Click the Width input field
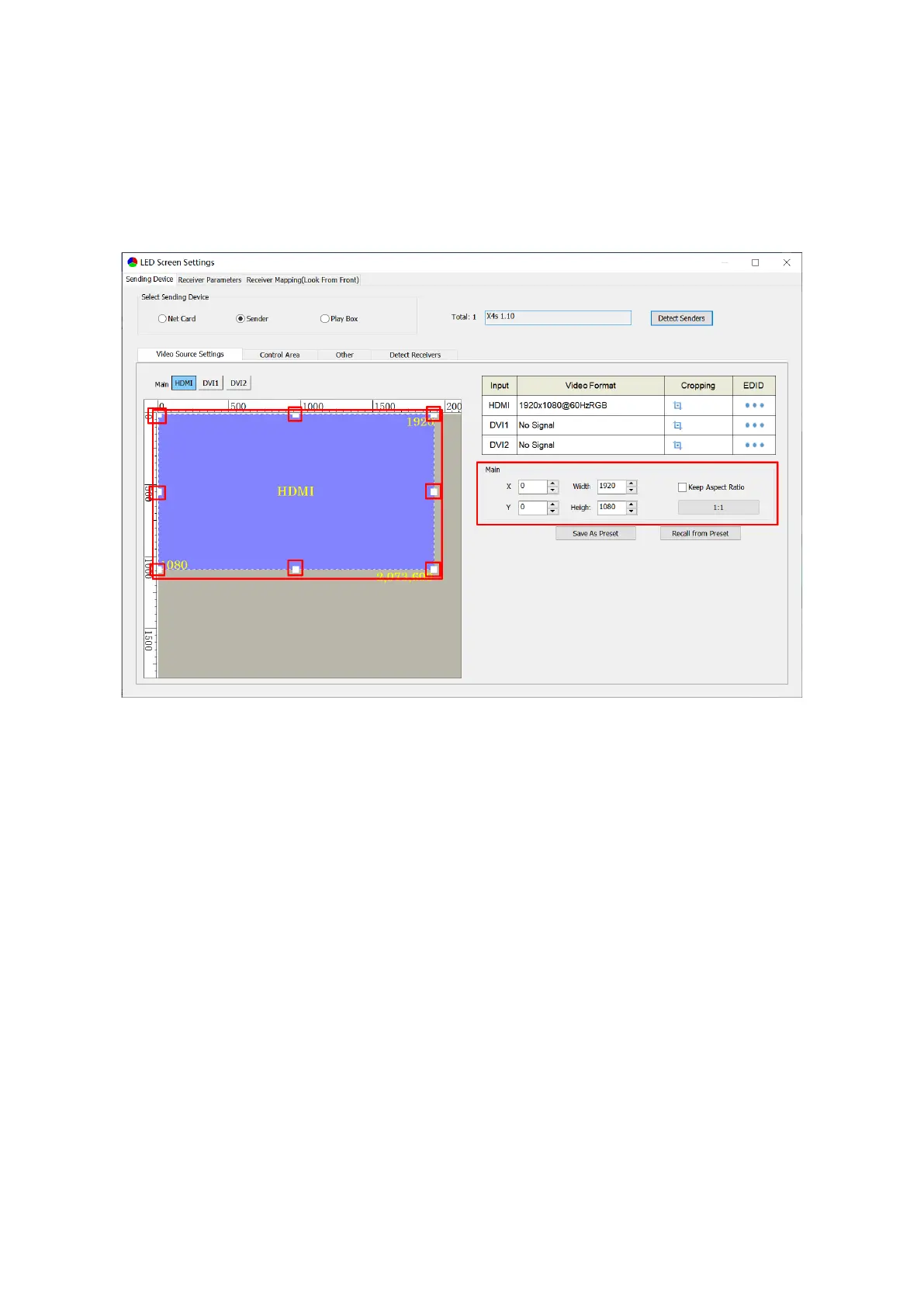924x1307 pixels. (612, 487)
